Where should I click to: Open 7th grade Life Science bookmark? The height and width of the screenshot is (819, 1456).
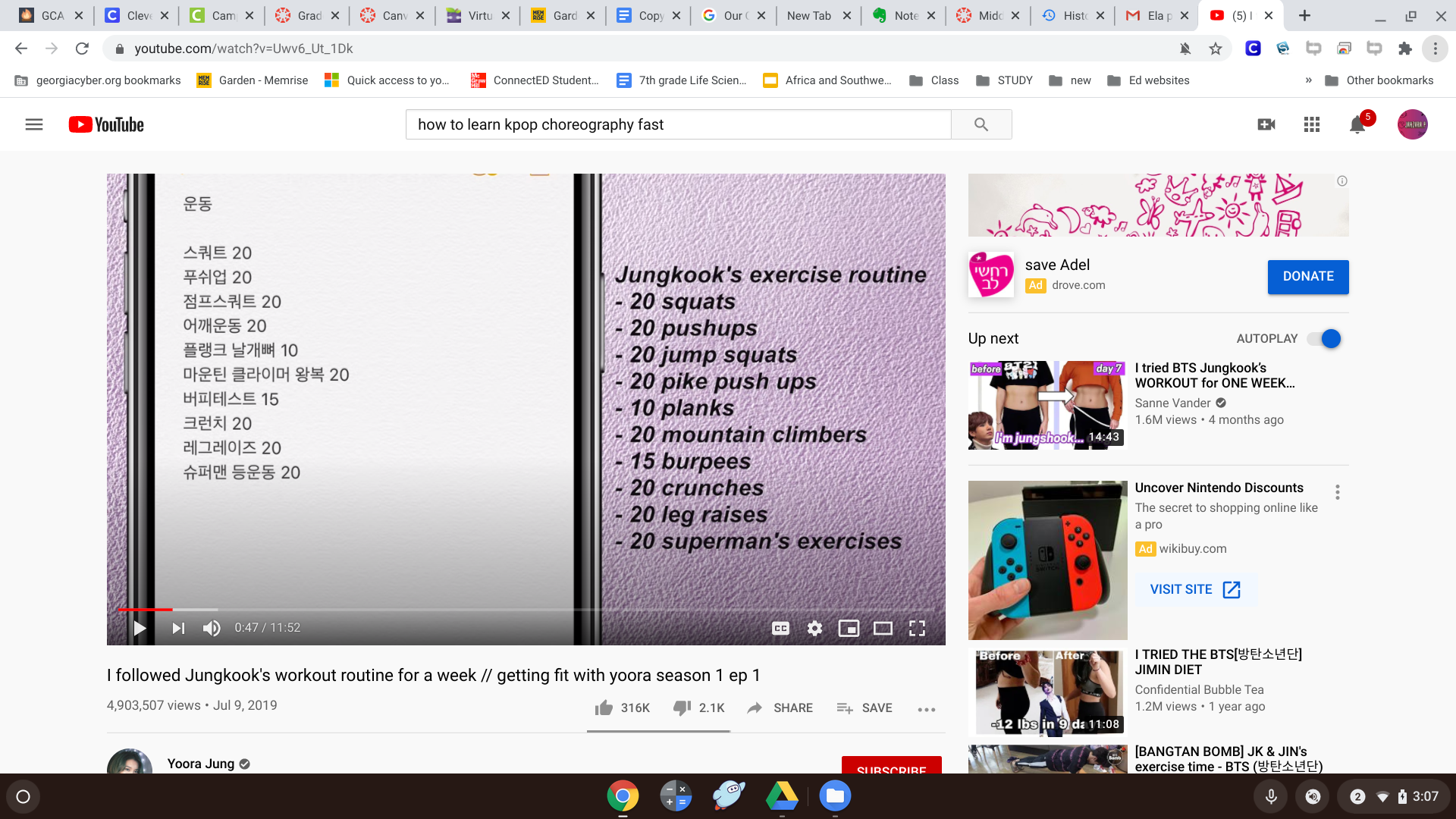[682, 80]
